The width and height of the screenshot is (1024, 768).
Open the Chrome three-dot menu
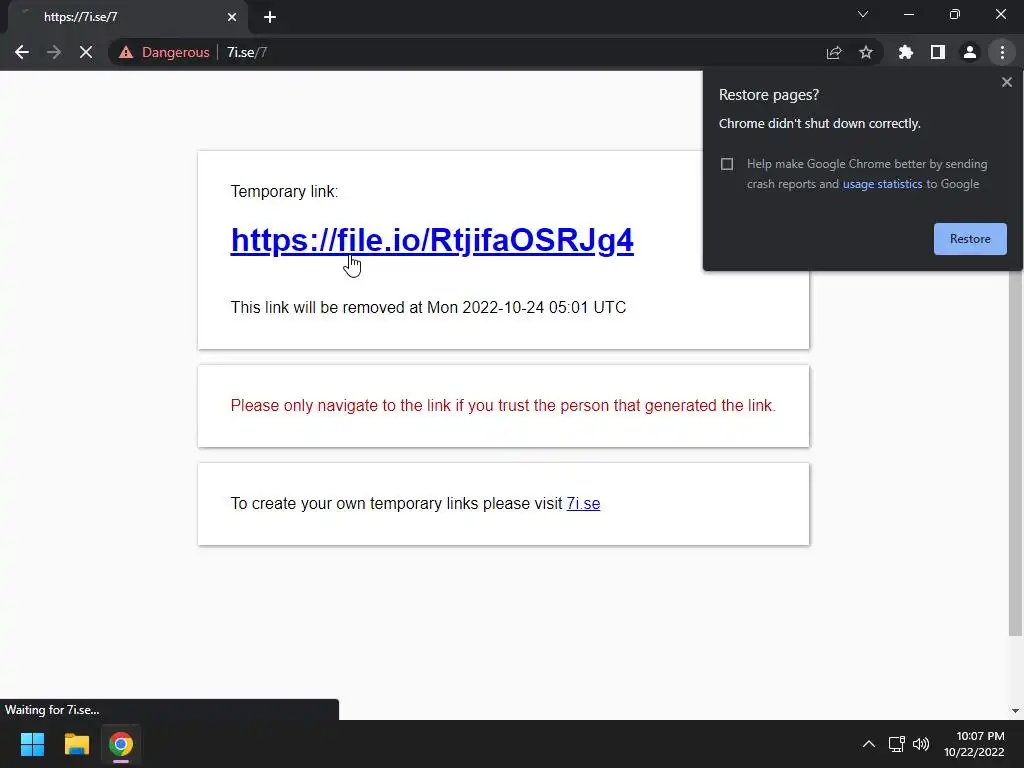pos(1002,52)
